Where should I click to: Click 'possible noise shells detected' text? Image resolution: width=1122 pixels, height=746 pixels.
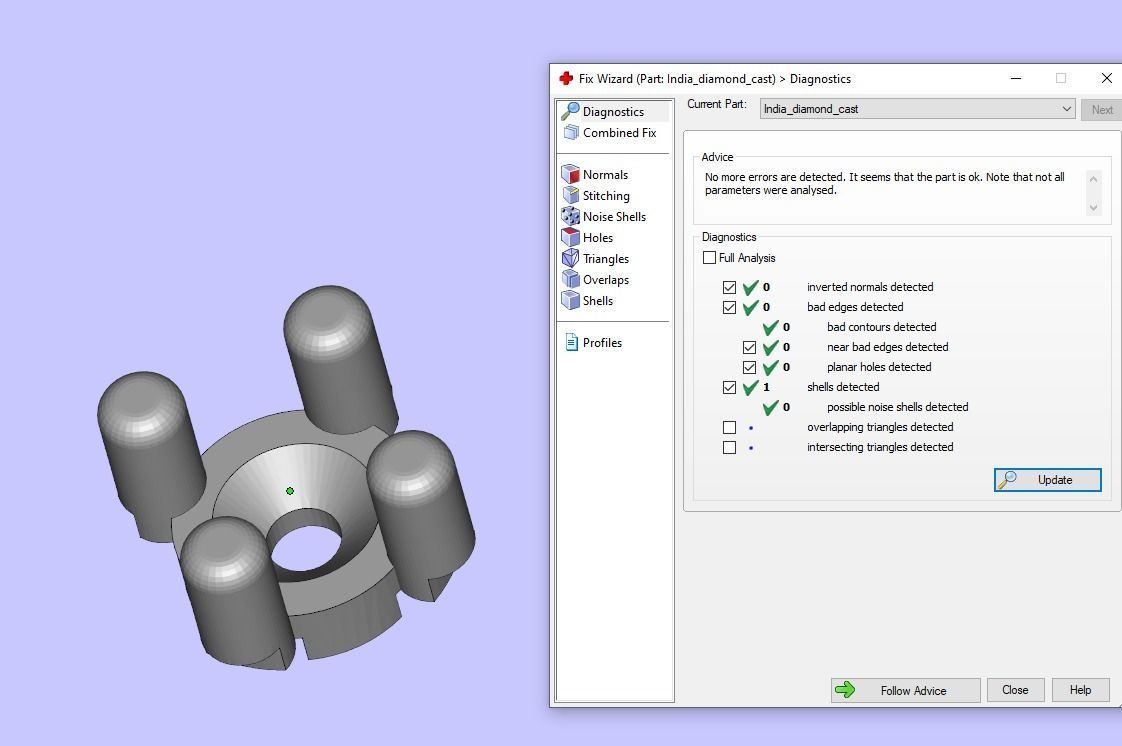pyautogui.click(x=897, y=407)
